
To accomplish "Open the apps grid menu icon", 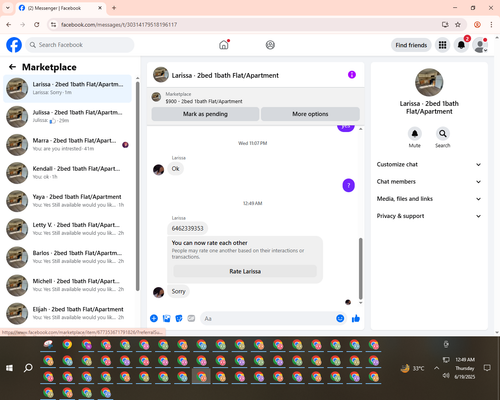I will pyautogui.click(x=442, y=45).
